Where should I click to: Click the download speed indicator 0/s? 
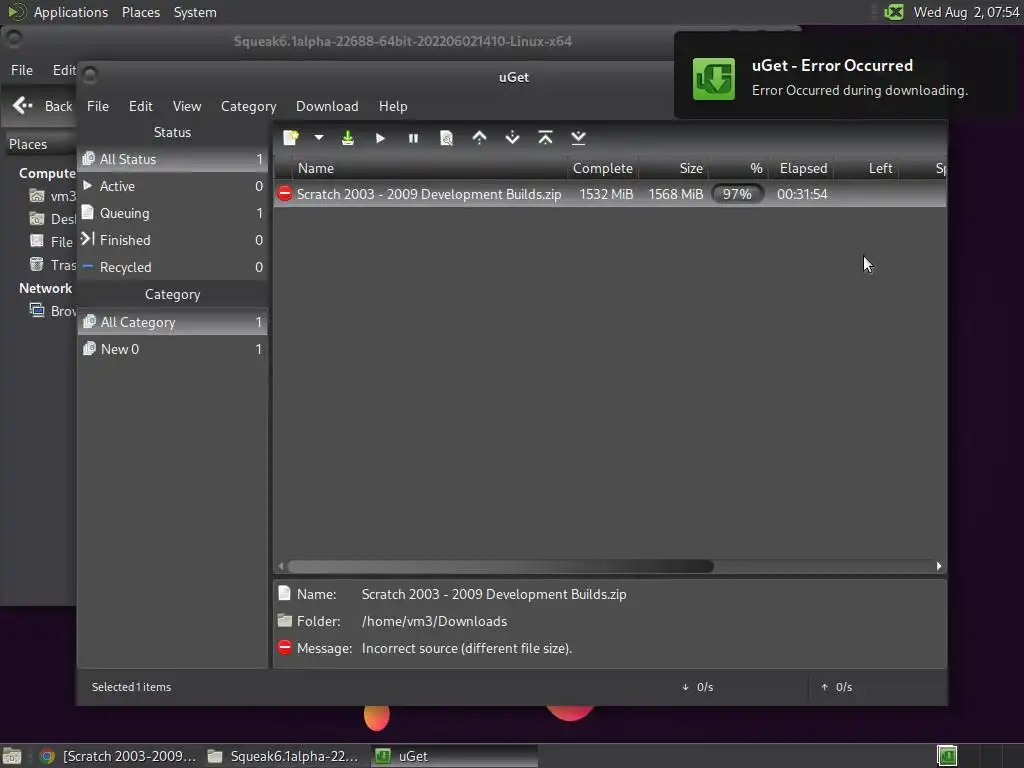pos(698,687)
